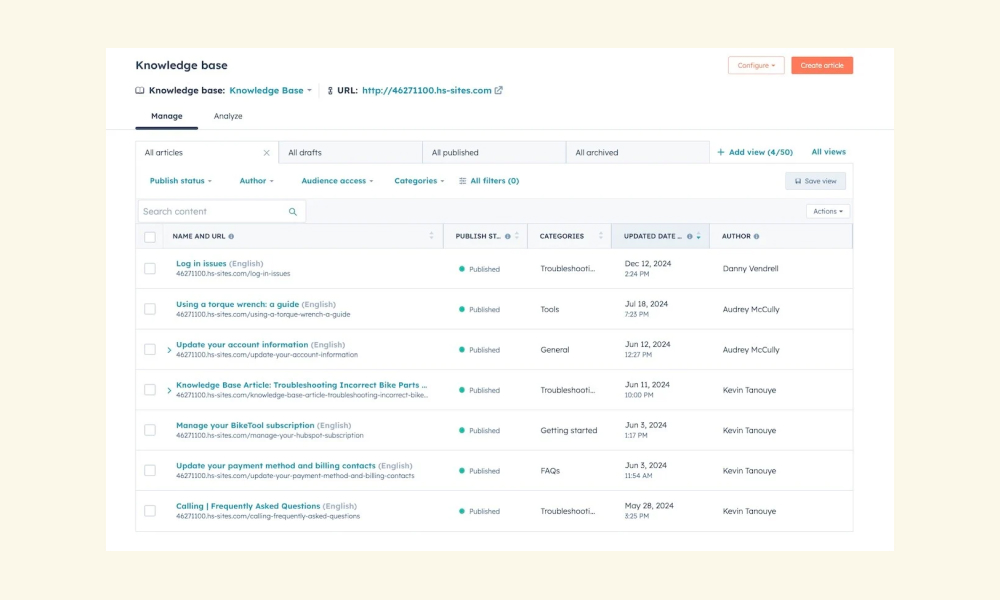Open the Publish status filter
The image size is (1000, 600).
180,181
